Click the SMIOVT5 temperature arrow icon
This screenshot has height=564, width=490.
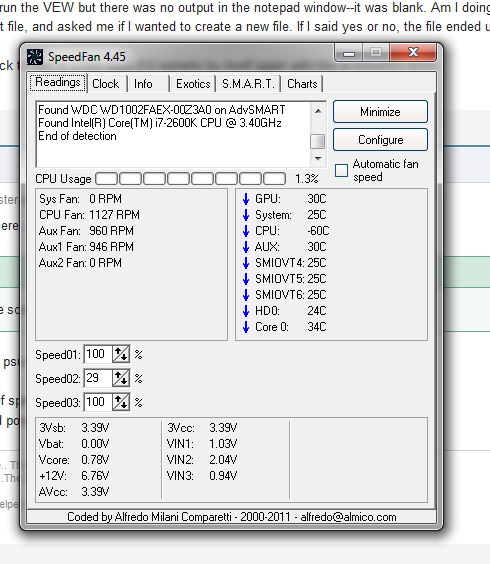[x=246, y=279]
